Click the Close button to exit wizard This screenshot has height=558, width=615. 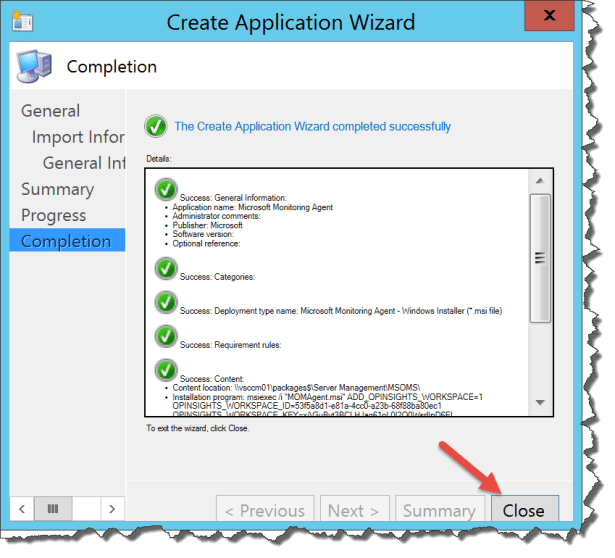pyautogui.click(x=525, y=508)
